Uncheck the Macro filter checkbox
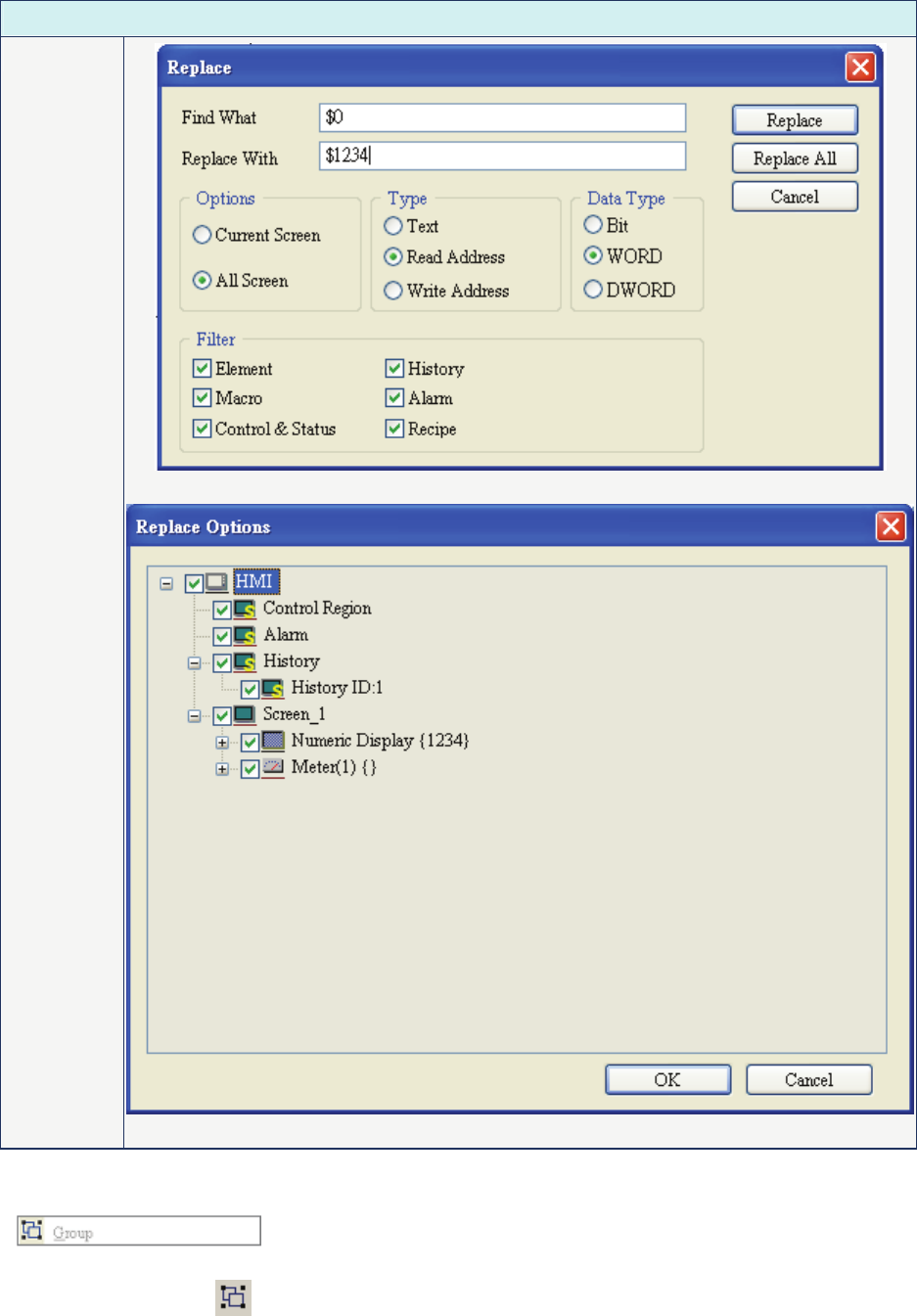The width and height of the screenshot is (917, 1316). tap(203, 397)
